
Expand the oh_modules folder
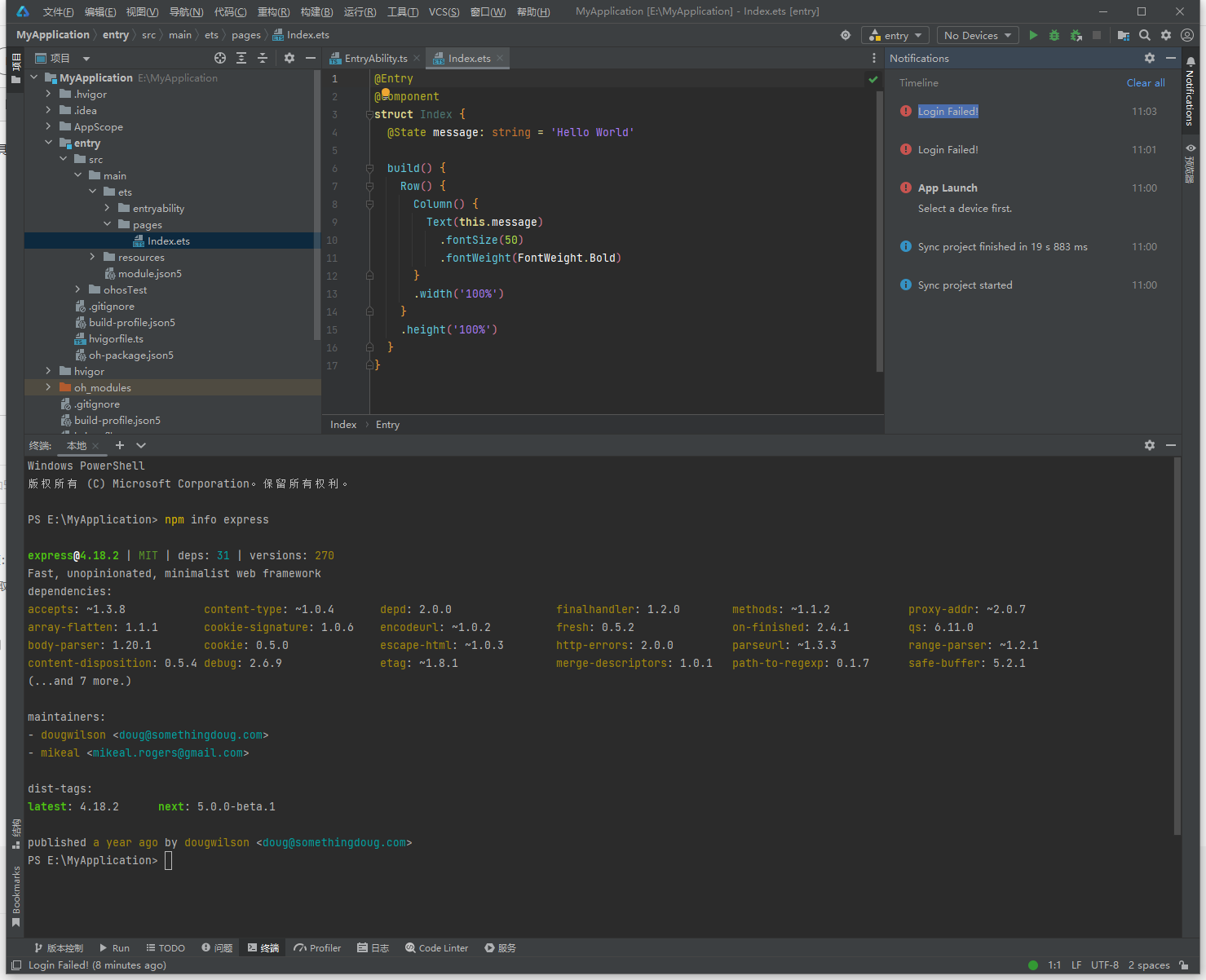[x=49, y=387]
